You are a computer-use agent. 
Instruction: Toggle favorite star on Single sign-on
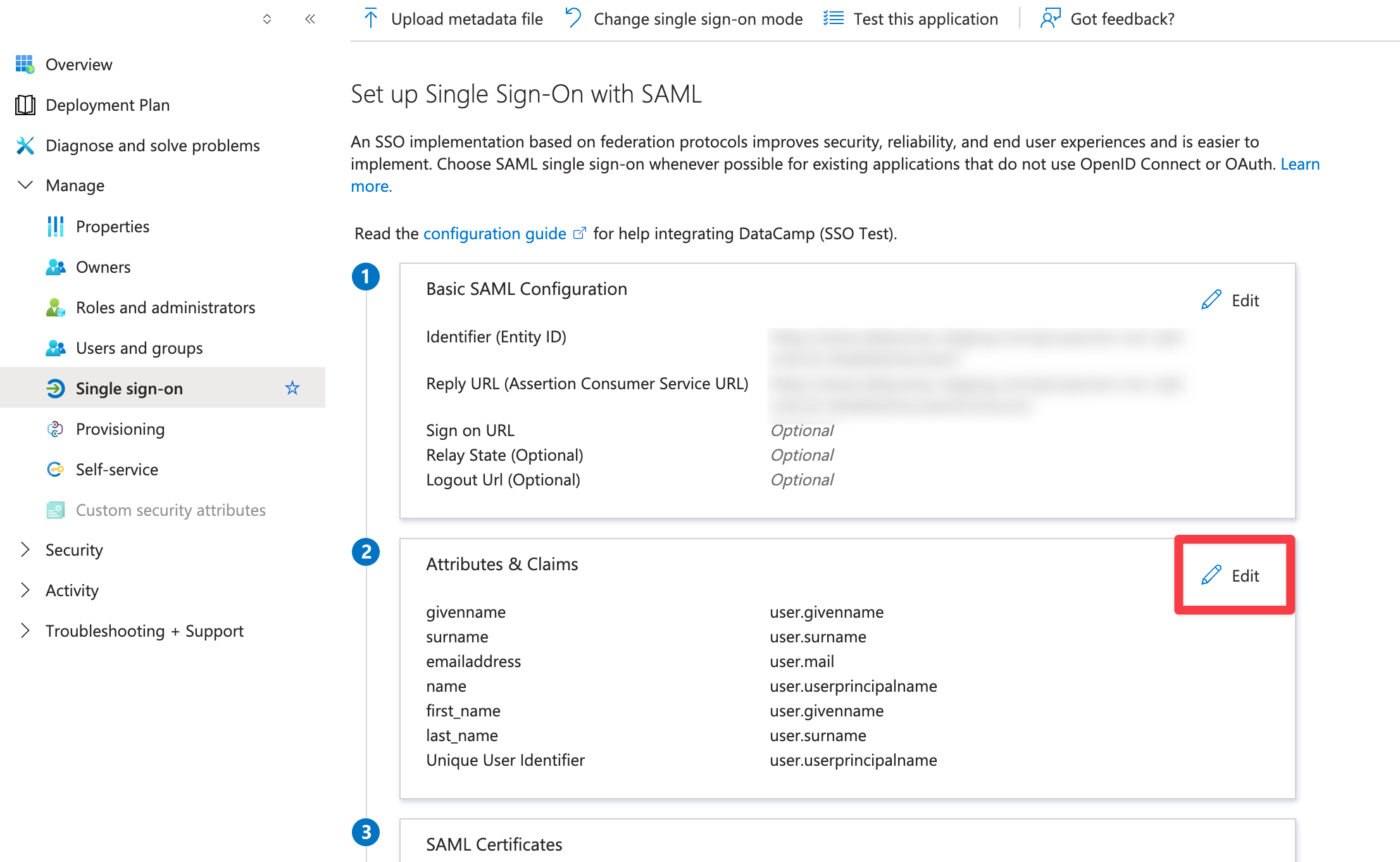coord(292,388)
